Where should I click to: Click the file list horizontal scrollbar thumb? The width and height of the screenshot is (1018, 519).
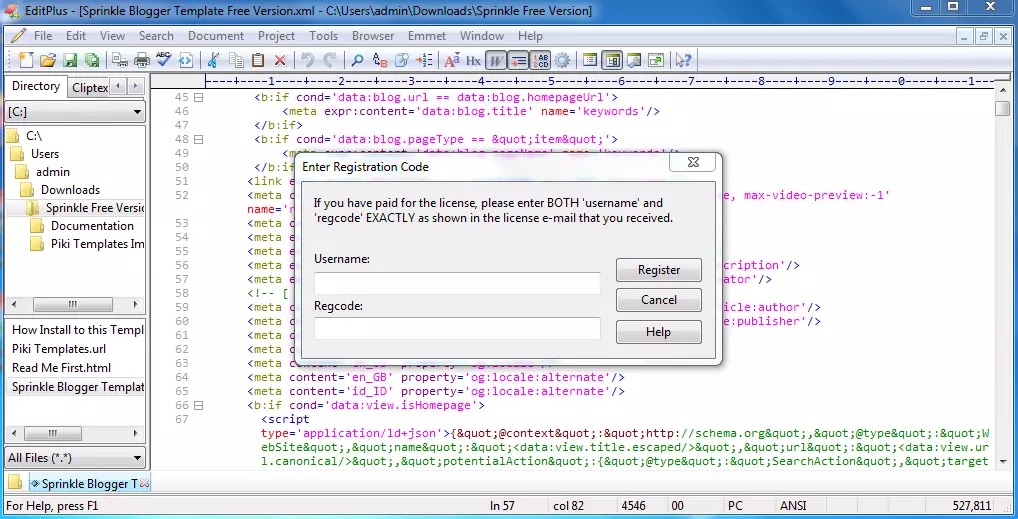coord(53,433)
